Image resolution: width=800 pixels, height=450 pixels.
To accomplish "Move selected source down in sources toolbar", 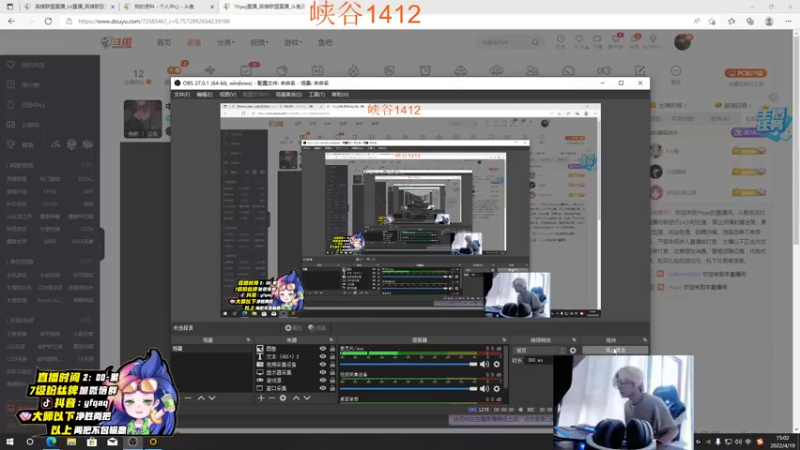I will (307, 398).
